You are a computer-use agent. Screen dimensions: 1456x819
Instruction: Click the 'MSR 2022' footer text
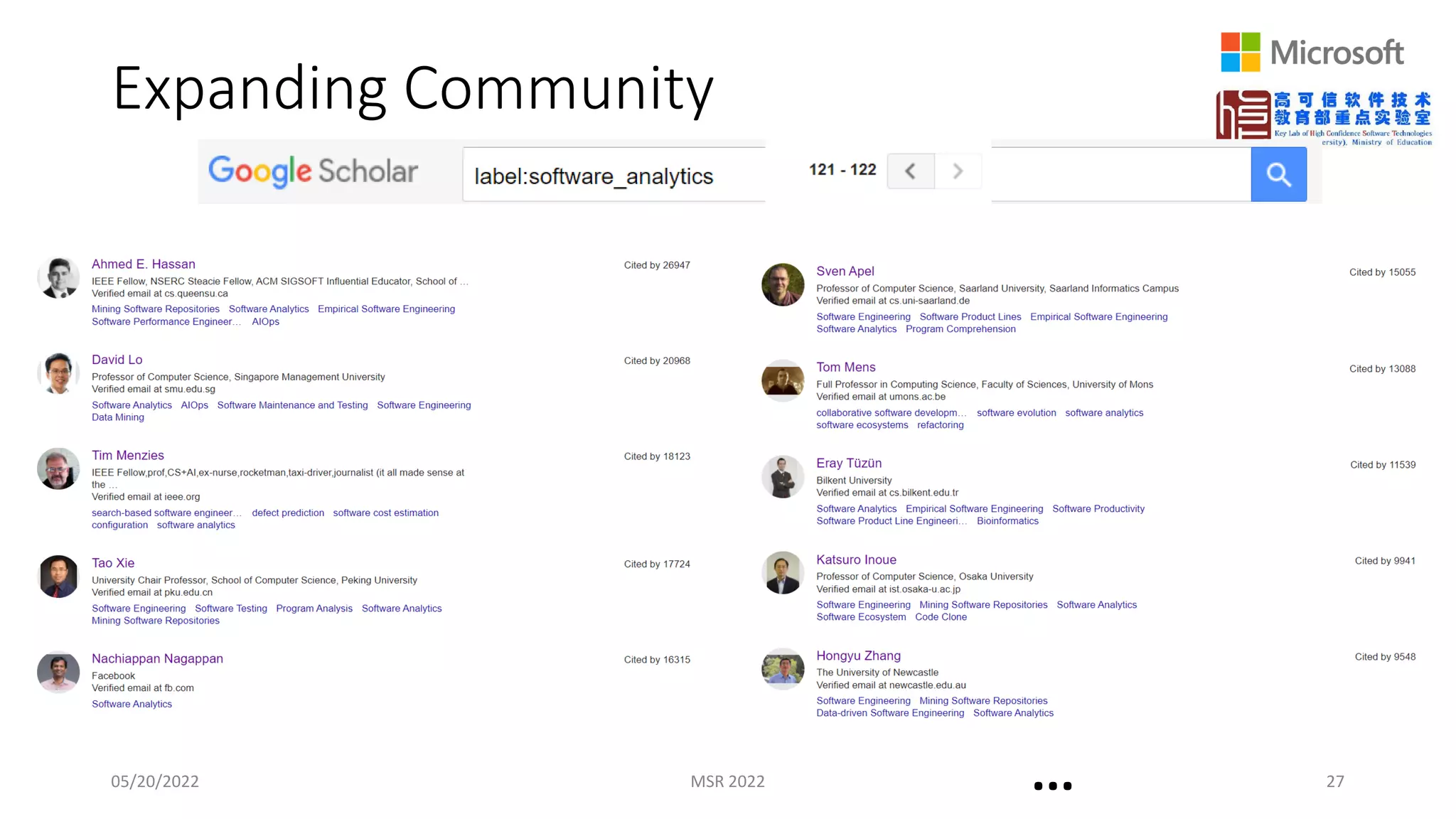(727, 781)
